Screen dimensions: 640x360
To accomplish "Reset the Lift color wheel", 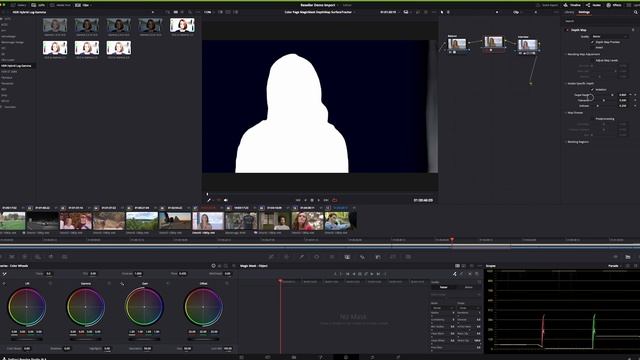I will (x=50, y=283).
